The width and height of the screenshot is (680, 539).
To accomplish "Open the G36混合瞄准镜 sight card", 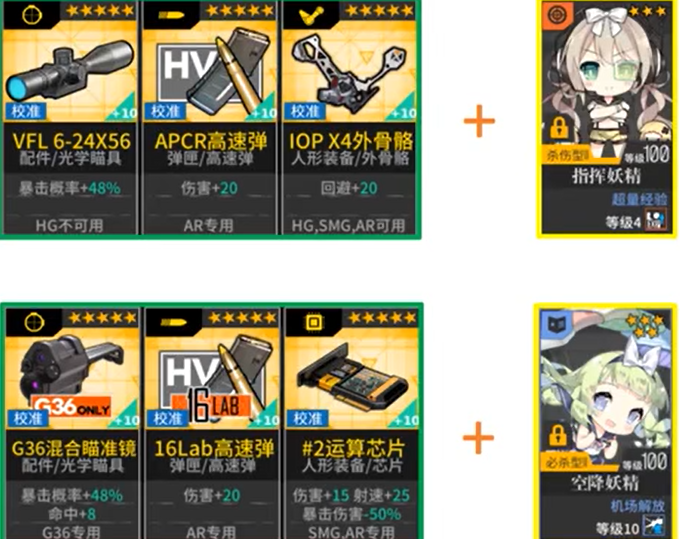I will pyautogui.click(x=72, y=423).
